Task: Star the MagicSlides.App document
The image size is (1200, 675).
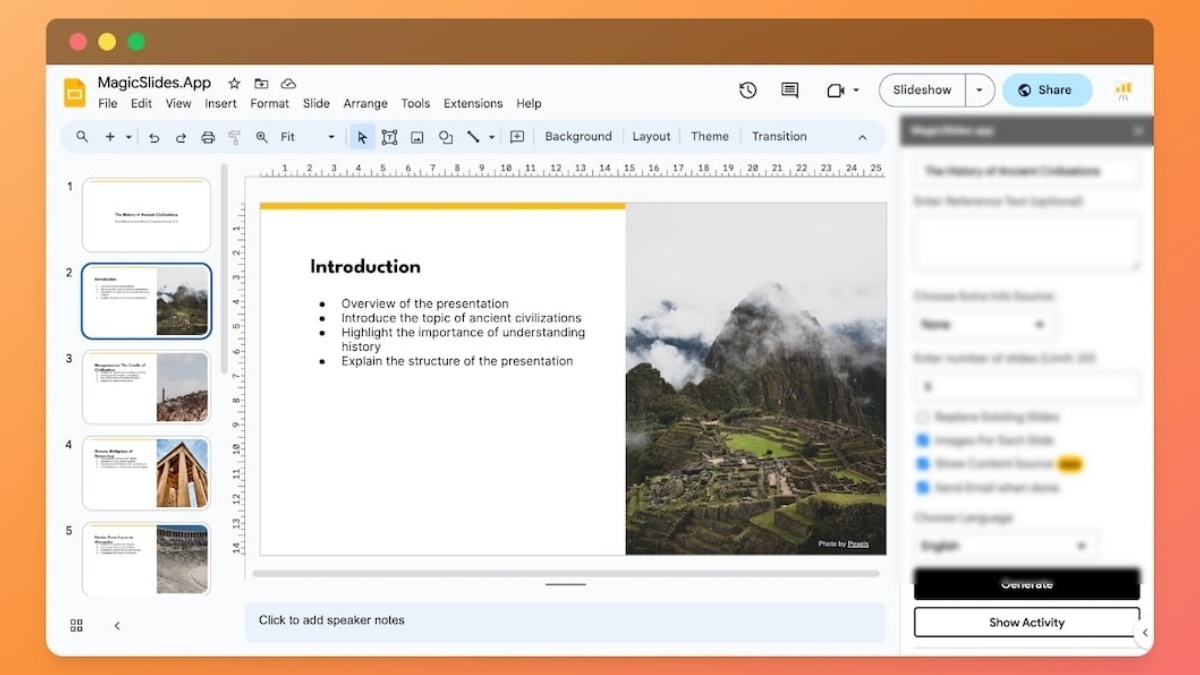Action: tap(234, 84)
